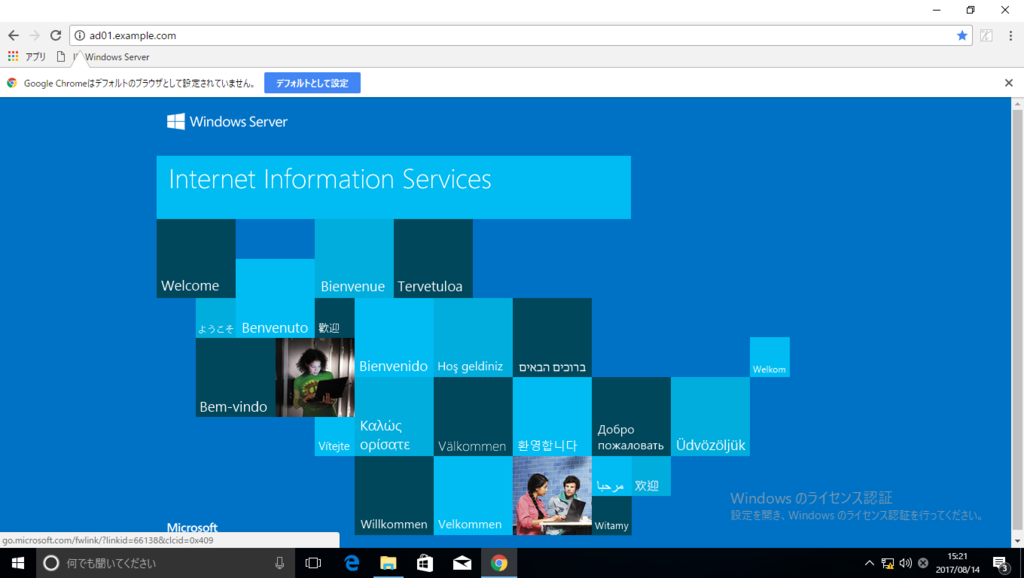Open the network status tray icon
The height and width of the screenshot is (578, 1024).
pos(888,563)
